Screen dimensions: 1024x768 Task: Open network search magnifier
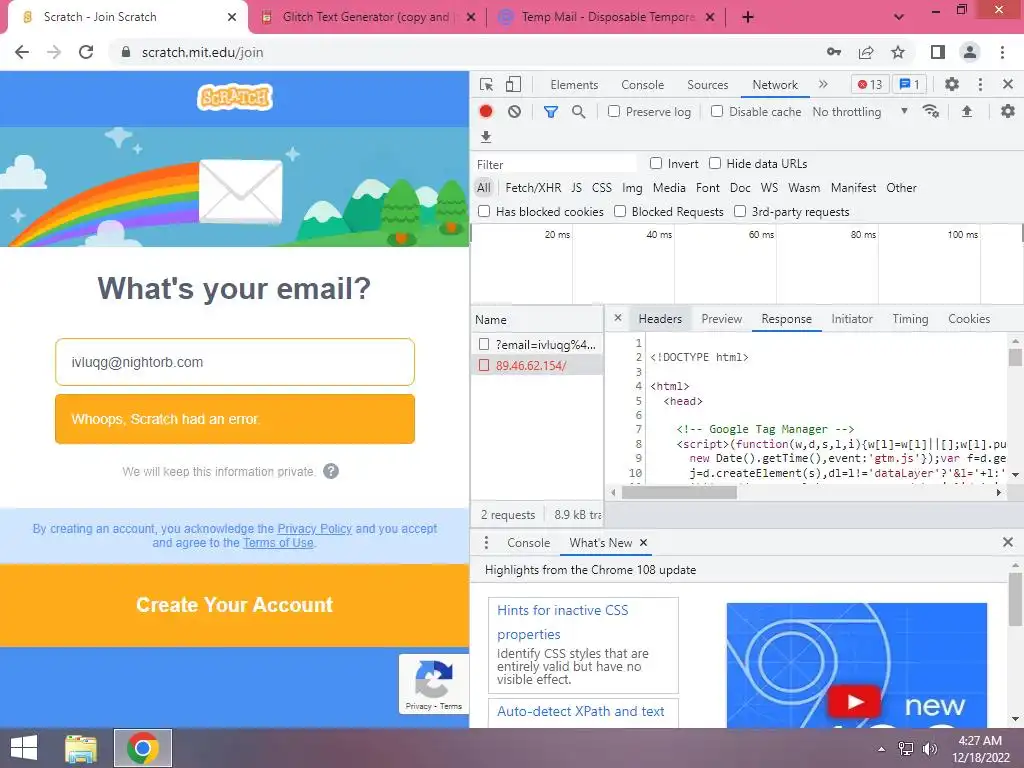(x=578, y=112)
